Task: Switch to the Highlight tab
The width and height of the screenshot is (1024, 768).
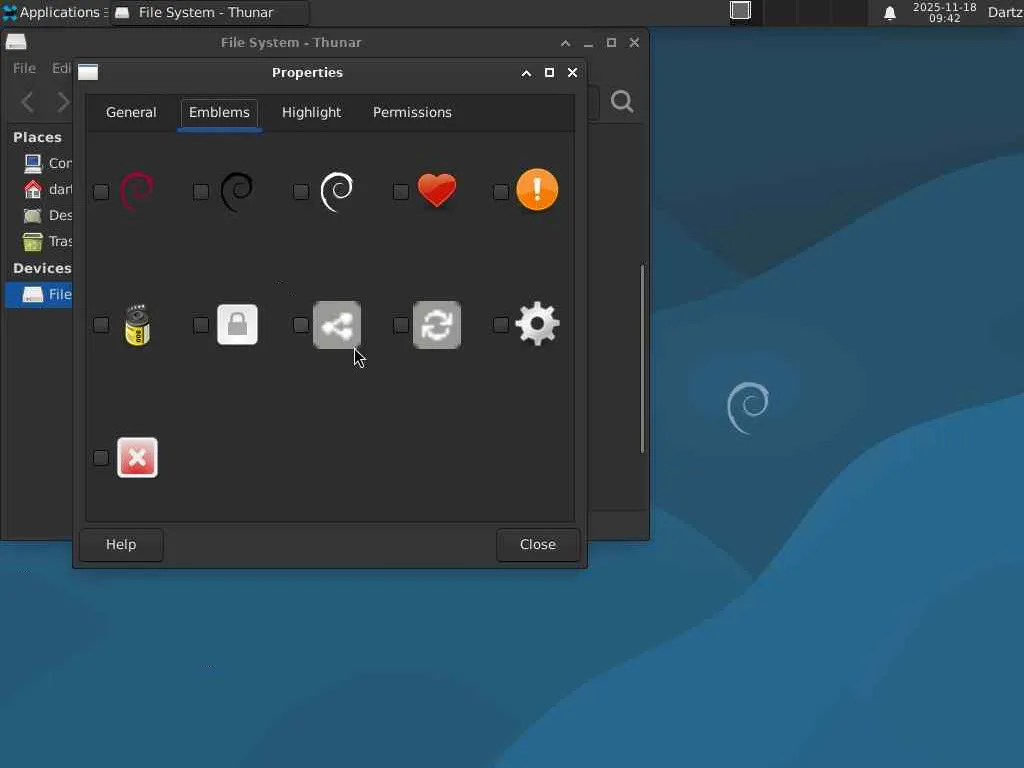Action: pyautogui.click(x=312, y=112)
